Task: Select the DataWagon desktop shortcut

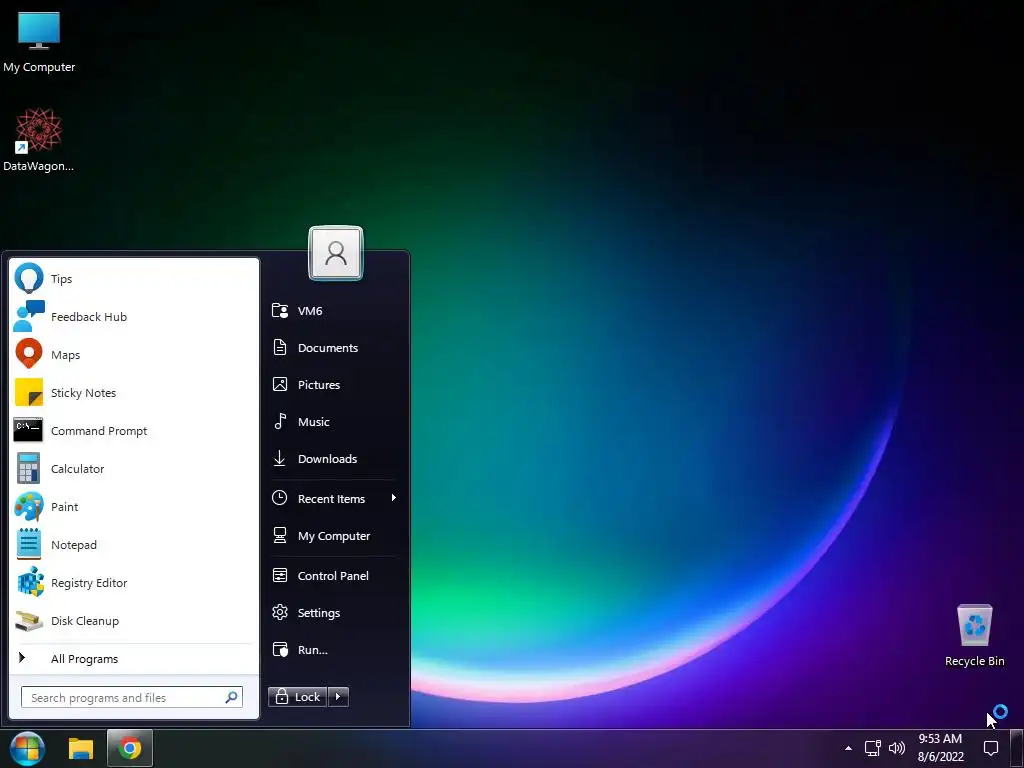Action: pos(39,140)
